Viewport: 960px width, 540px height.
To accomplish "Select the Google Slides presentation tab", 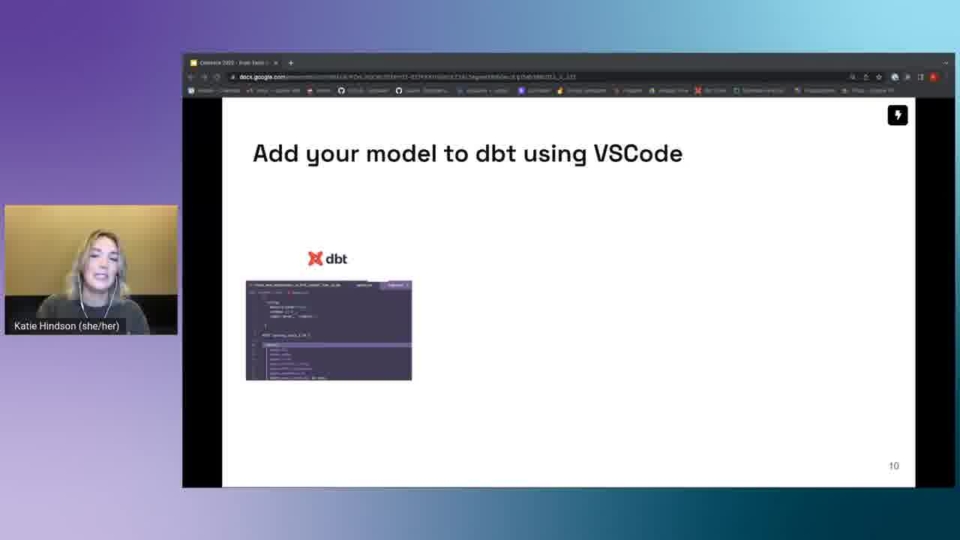I will [x=233, y=62].
